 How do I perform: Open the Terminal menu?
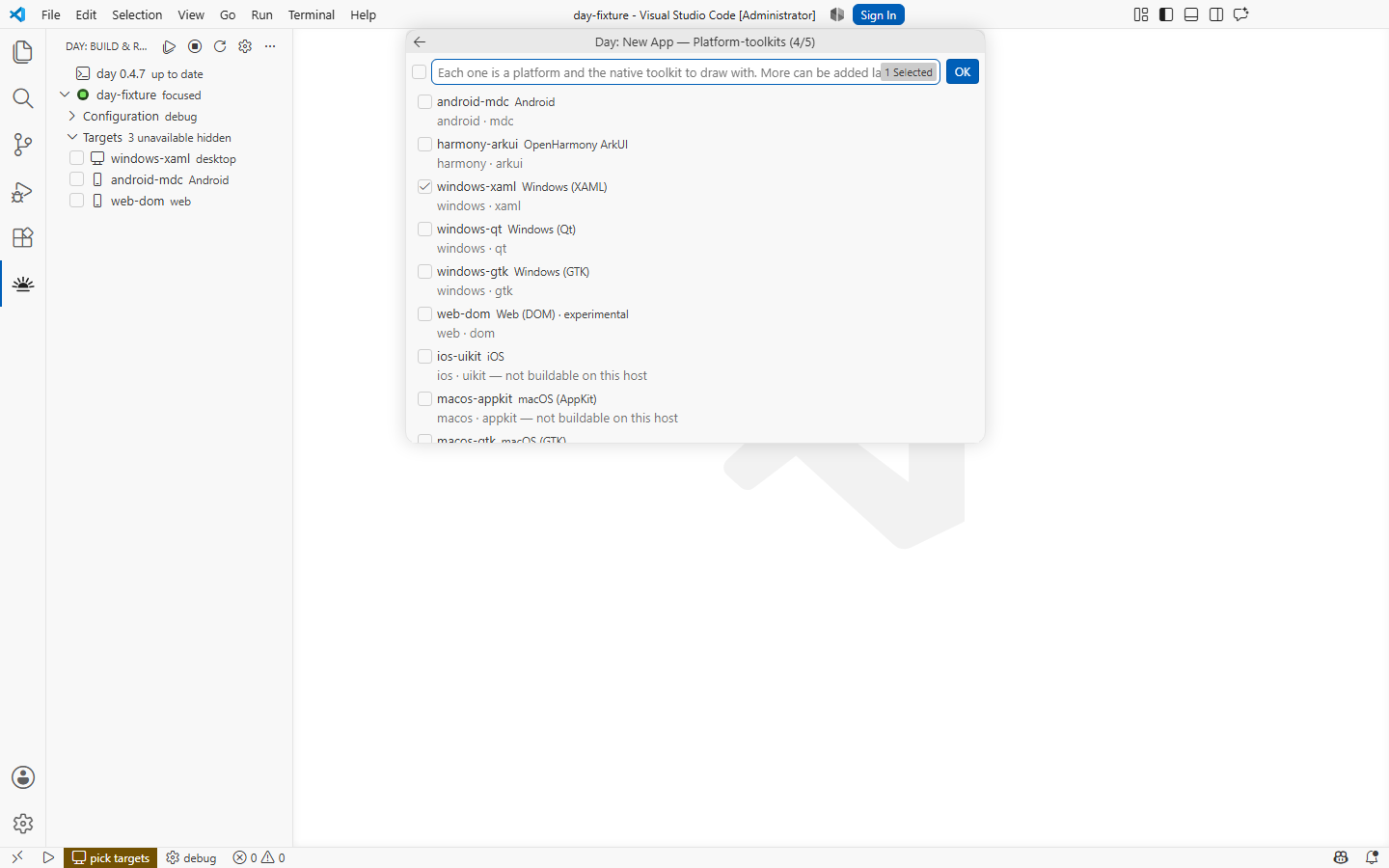312,14
